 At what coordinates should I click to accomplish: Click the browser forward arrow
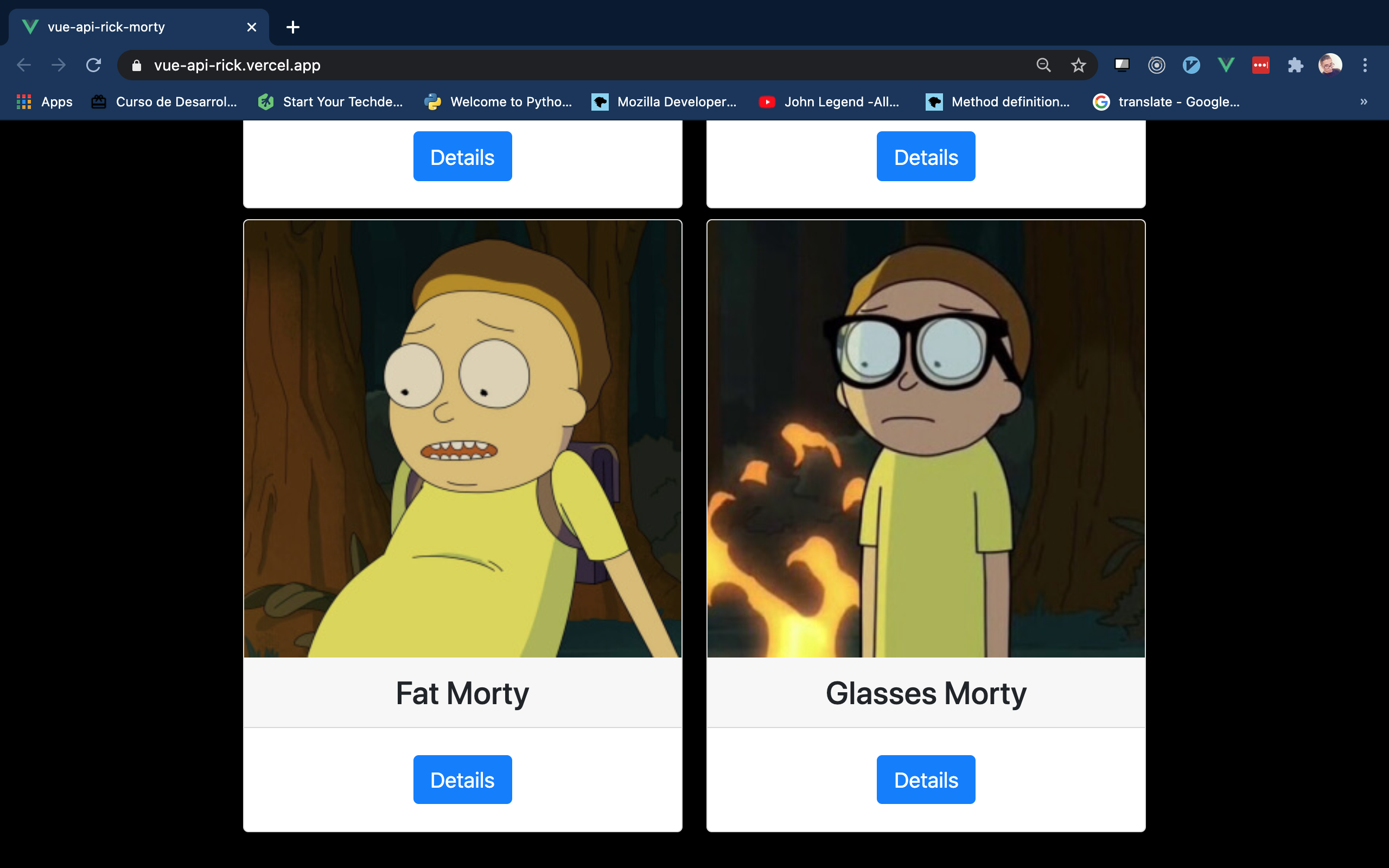click(58, 65)
